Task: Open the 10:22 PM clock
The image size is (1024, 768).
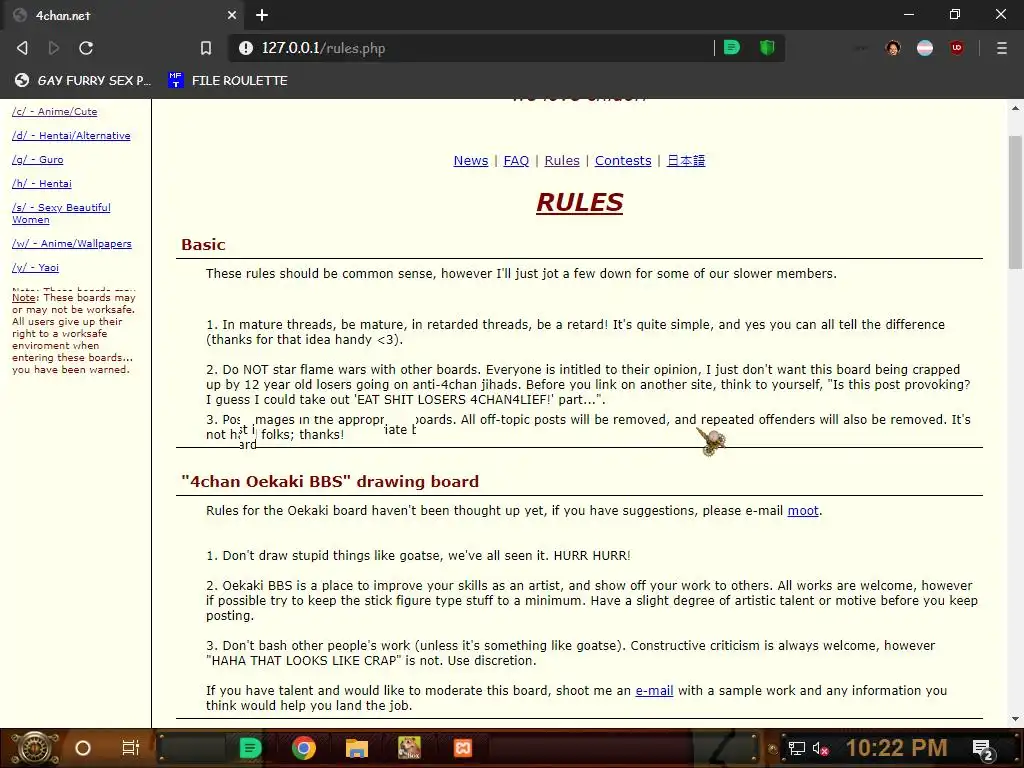Action: (897, 748)
